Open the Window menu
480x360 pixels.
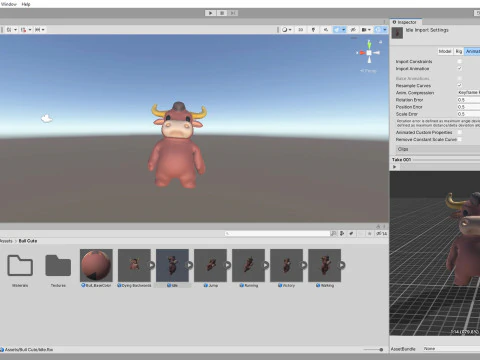pos(9,4)
